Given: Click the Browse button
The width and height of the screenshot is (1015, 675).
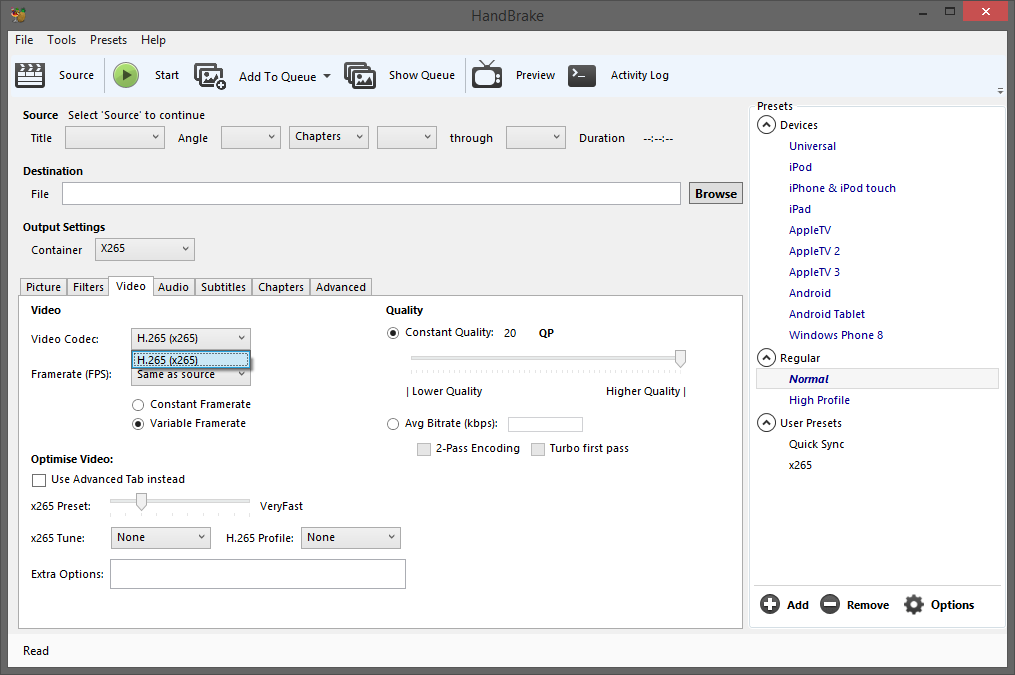Looking at the screenshot, I should click(x=715, y=194).
